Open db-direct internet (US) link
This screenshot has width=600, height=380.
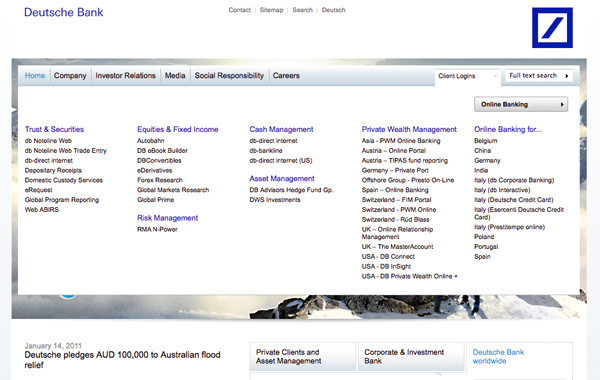point(281,161)
